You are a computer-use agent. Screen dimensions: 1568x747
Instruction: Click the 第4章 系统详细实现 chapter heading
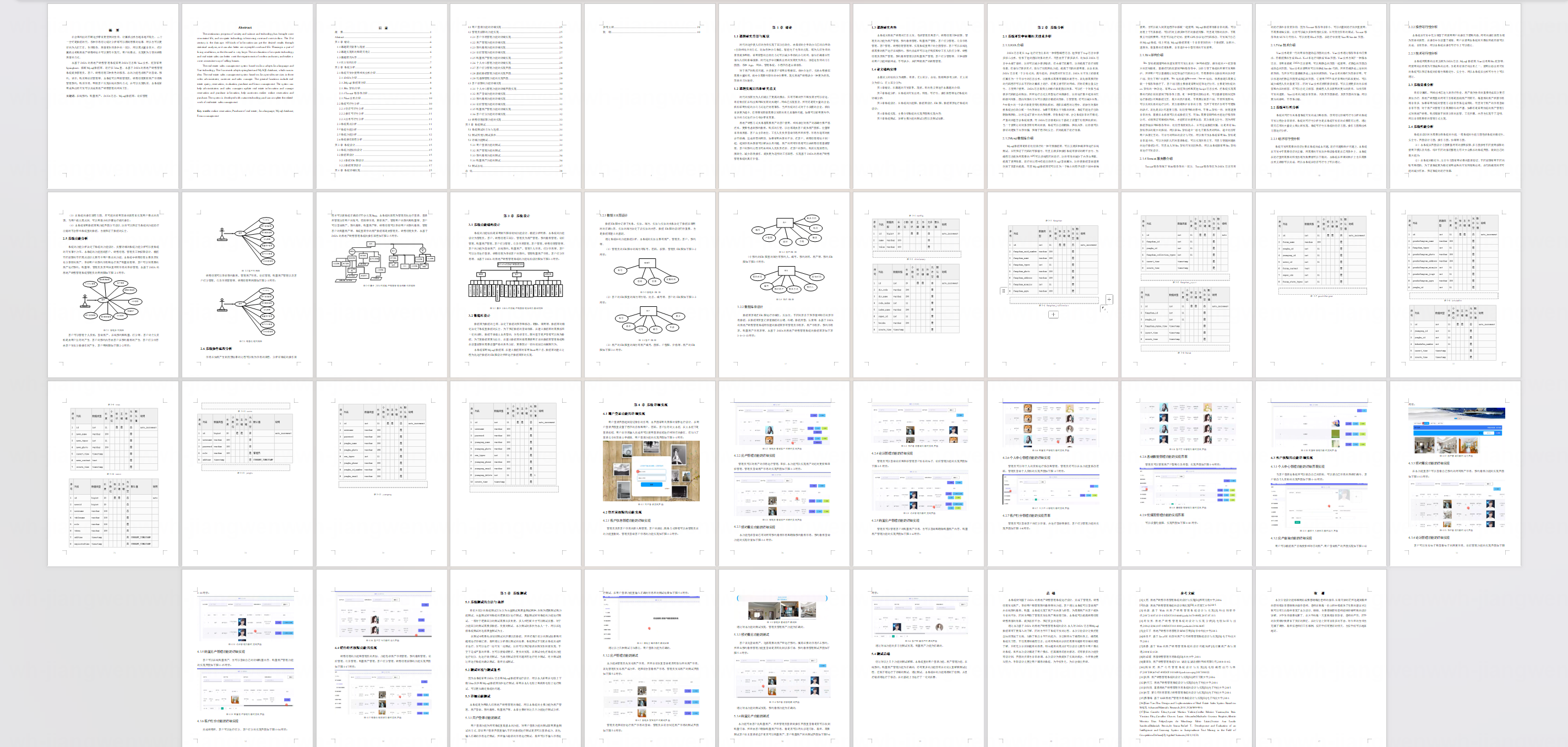pos(650,404)
